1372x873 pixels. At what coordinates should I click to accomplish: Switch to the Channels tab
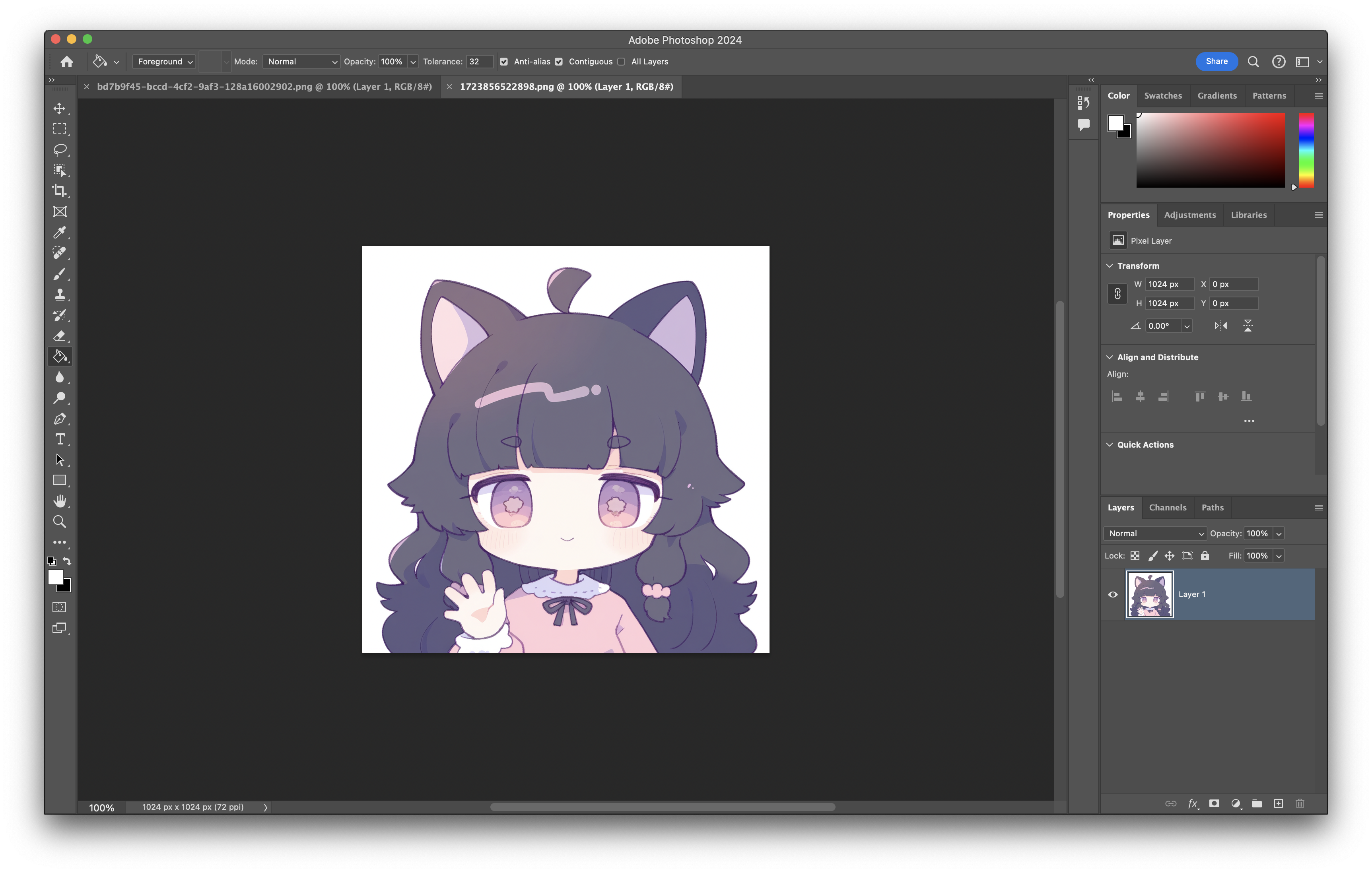(x=1168, y=507)
